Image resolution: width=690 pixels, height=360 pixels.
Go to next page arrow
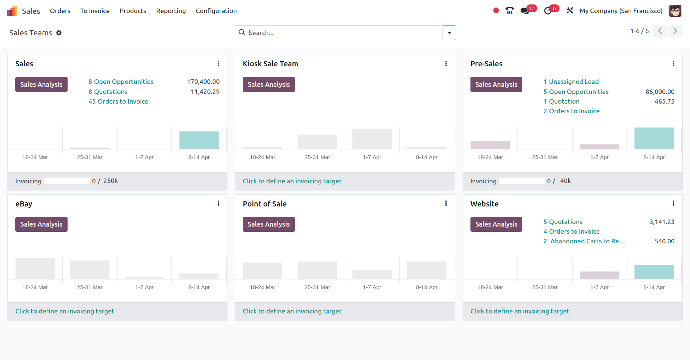tap(675, 31)
